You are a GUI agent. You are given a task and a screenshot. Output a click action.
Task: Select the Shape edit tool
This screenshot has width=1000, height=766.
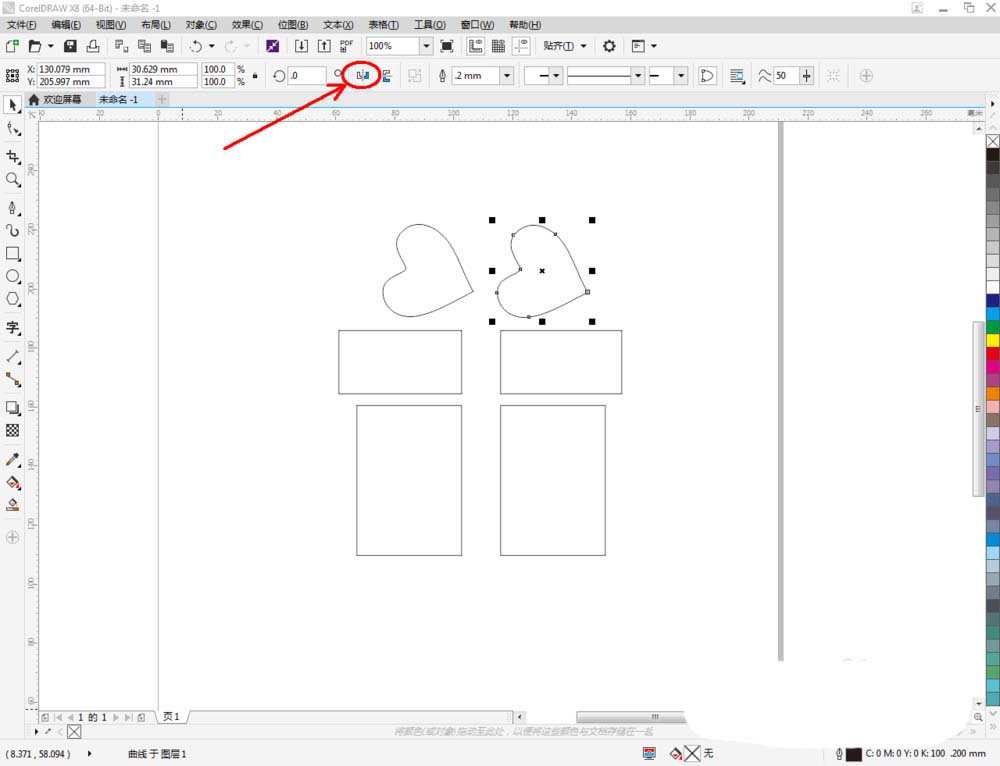coord(12,129)
